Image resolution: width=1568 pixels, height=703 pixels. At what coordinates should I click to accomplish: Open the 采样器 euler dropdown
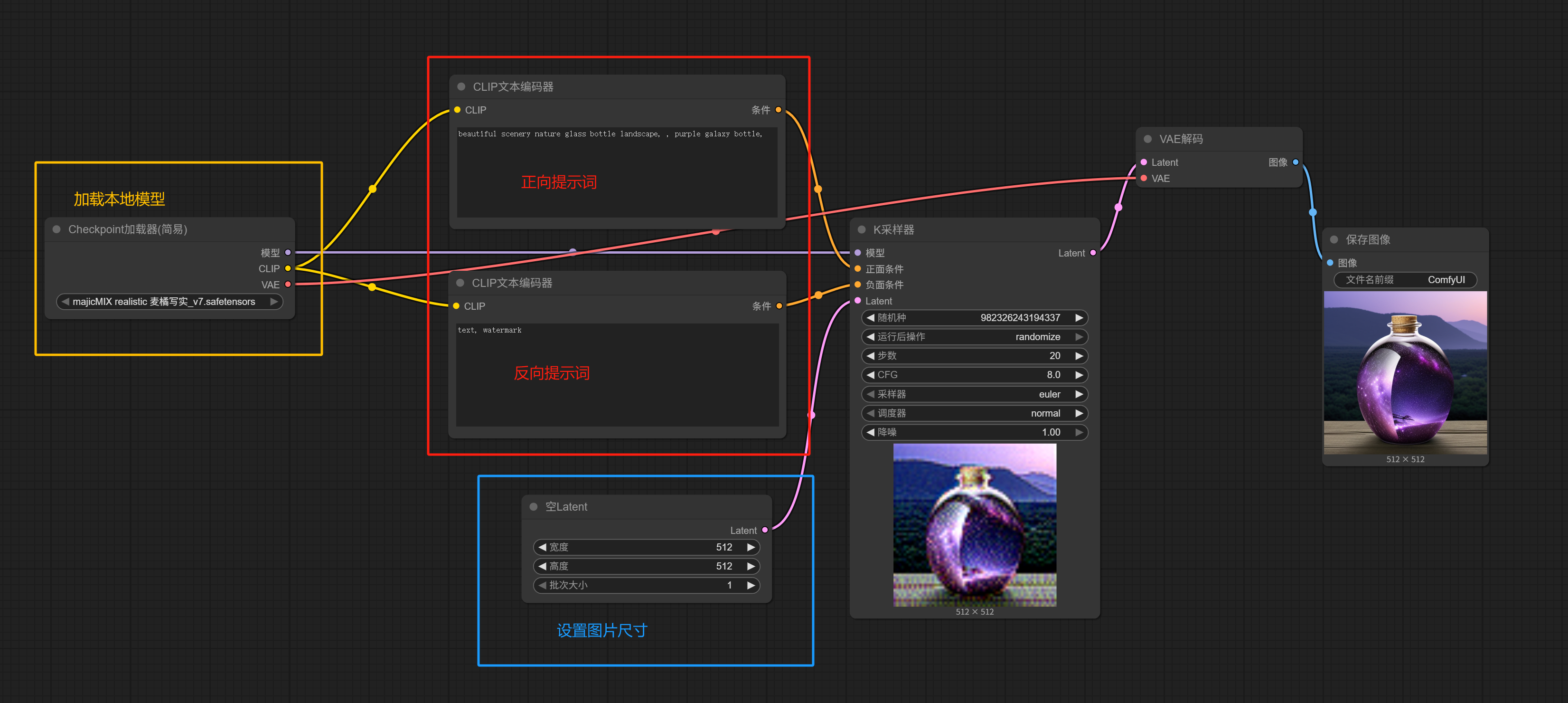[974, 394]
